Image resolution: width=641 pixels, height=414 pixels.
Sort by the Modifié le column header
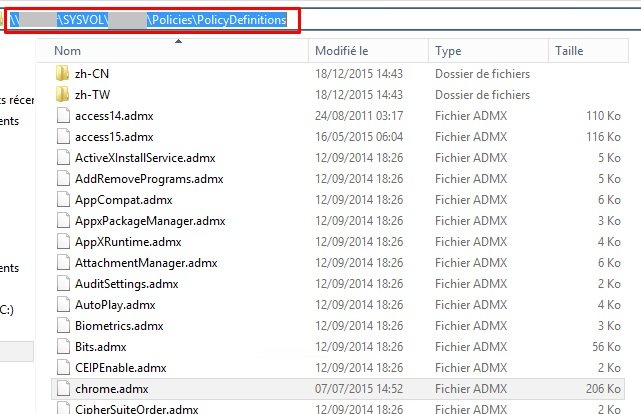click(x=342, y=50)
